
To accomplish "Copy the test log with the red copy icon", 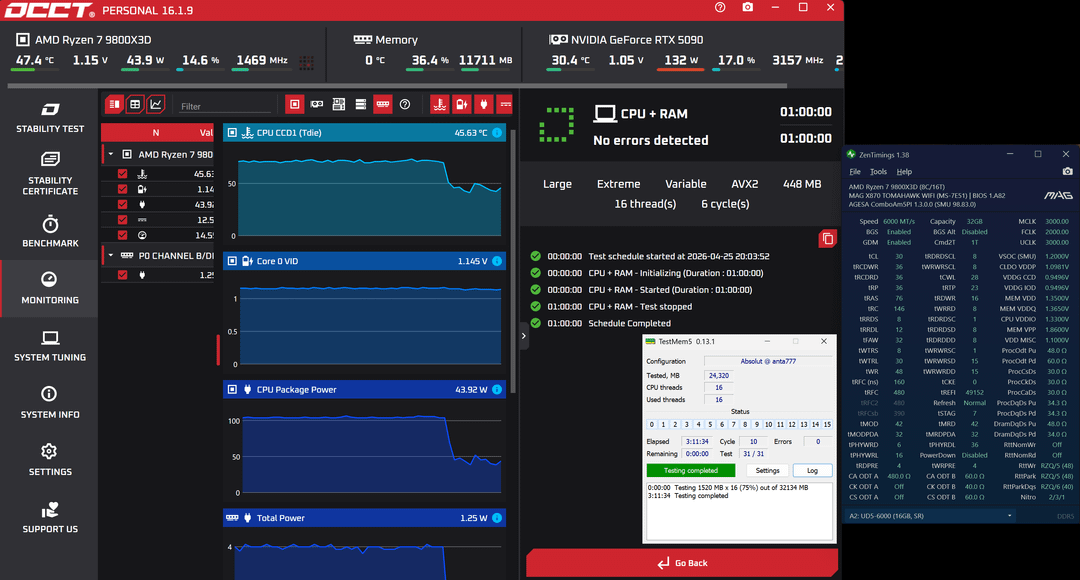I will tap(826, 238).
